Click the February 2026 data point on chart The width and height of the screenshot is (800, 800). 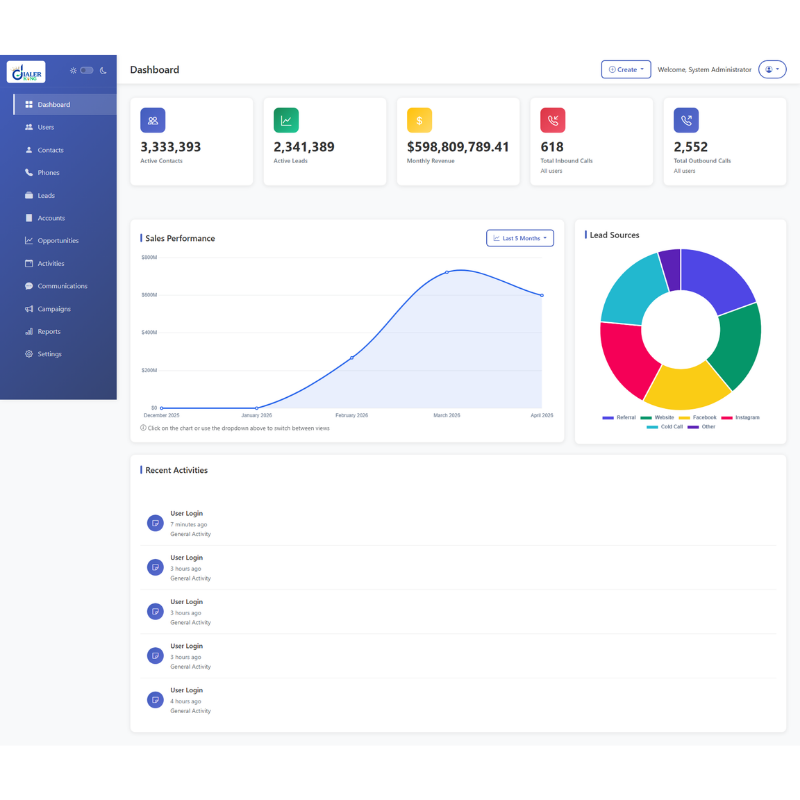click(352, 358)
